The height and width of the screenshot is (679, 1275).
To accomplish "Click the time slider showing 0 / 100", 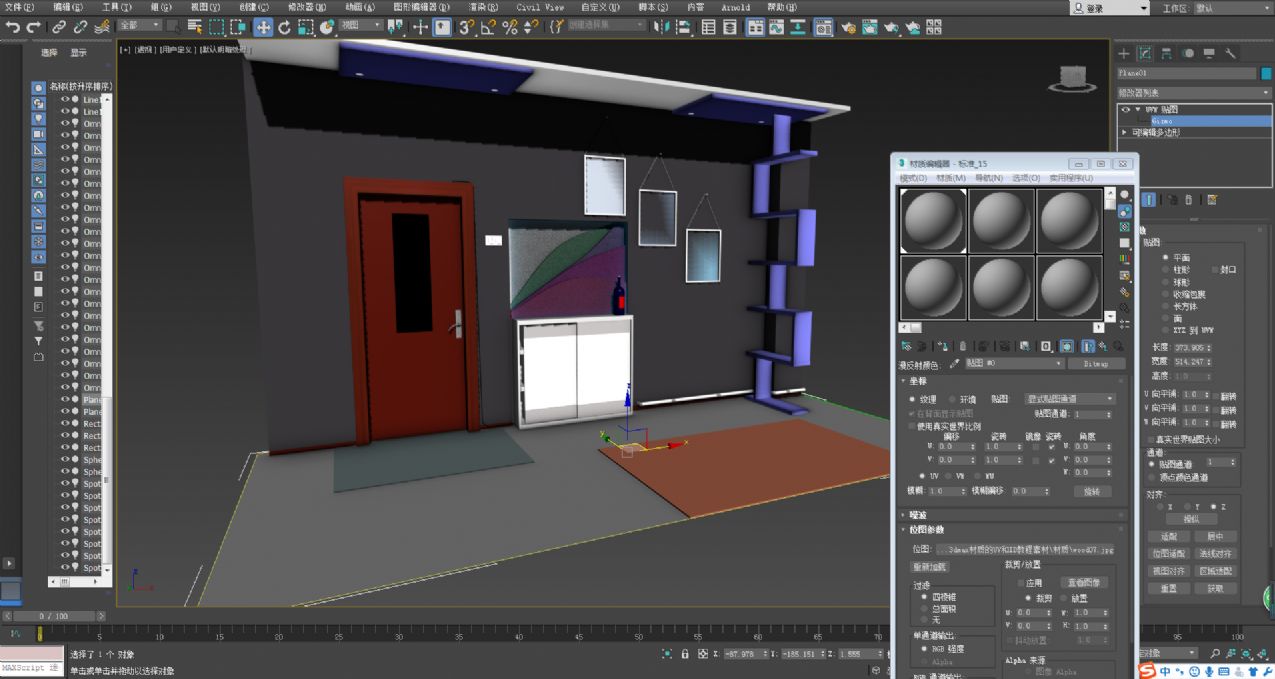I will tap(54, 617).
